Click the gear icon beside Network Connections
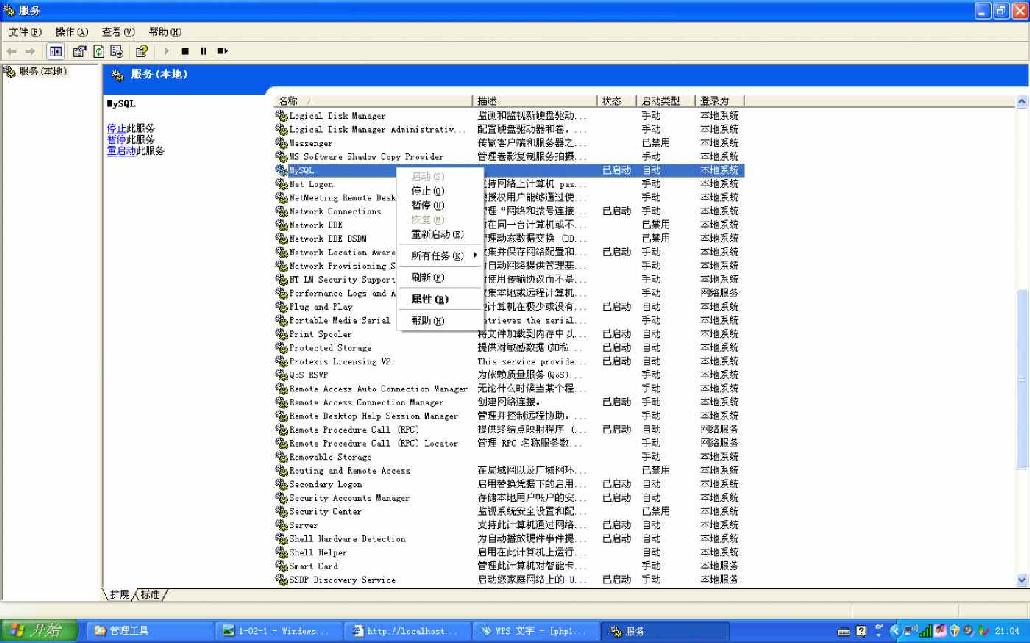This screenshot has height=643, width=1030. pos(281,211)
